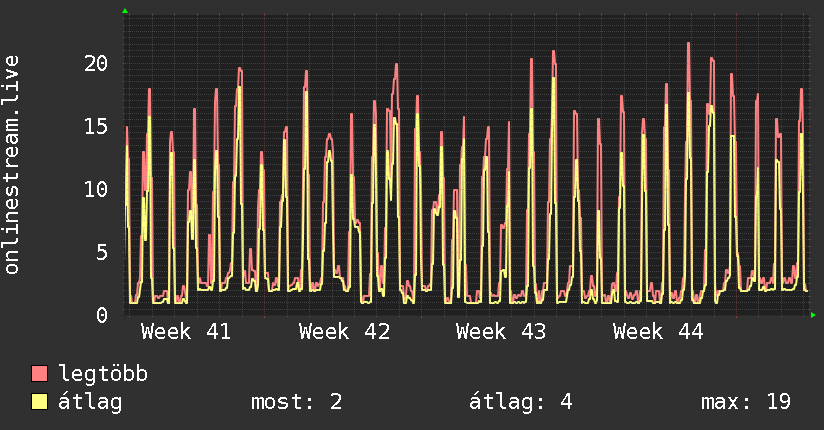
Task: Select the legtöbb legend label
Action: click(103, 374)
